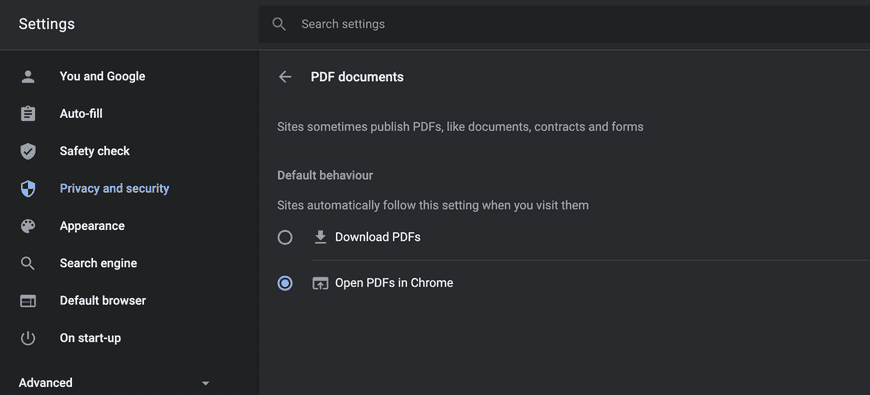Open Privacy and security settings
The width and height of the screenshot is (870, 395).
[114, 189]
